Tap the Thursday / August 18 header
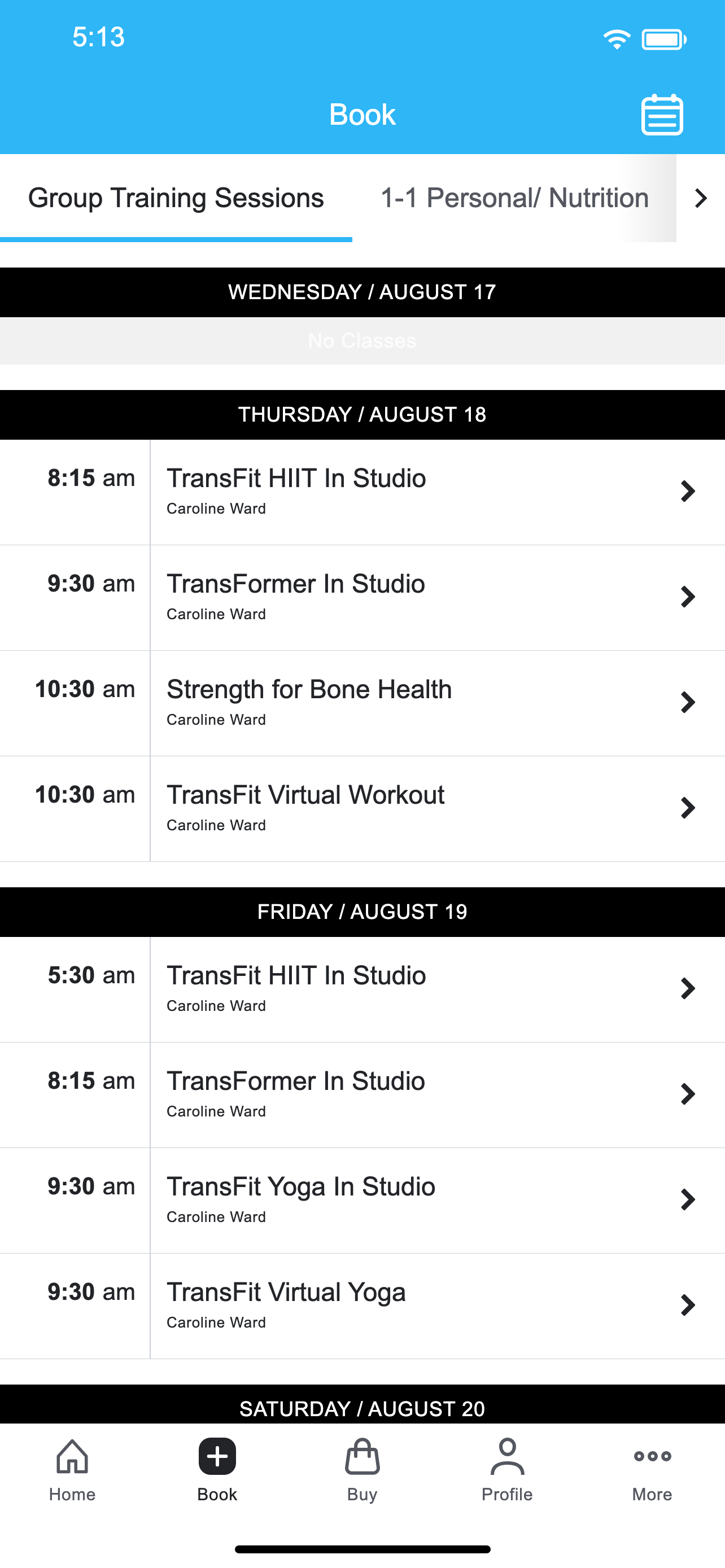The height and width of the screenshot is (1568, 725). (362, 414)
